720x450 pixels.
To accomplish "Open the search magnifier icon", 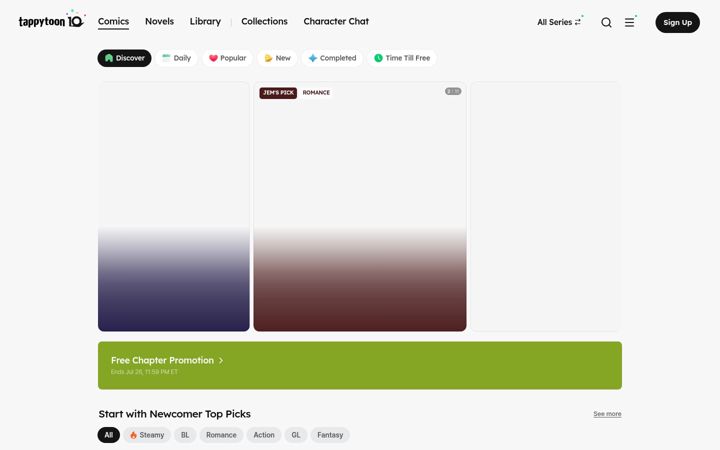I will point(606,22).
